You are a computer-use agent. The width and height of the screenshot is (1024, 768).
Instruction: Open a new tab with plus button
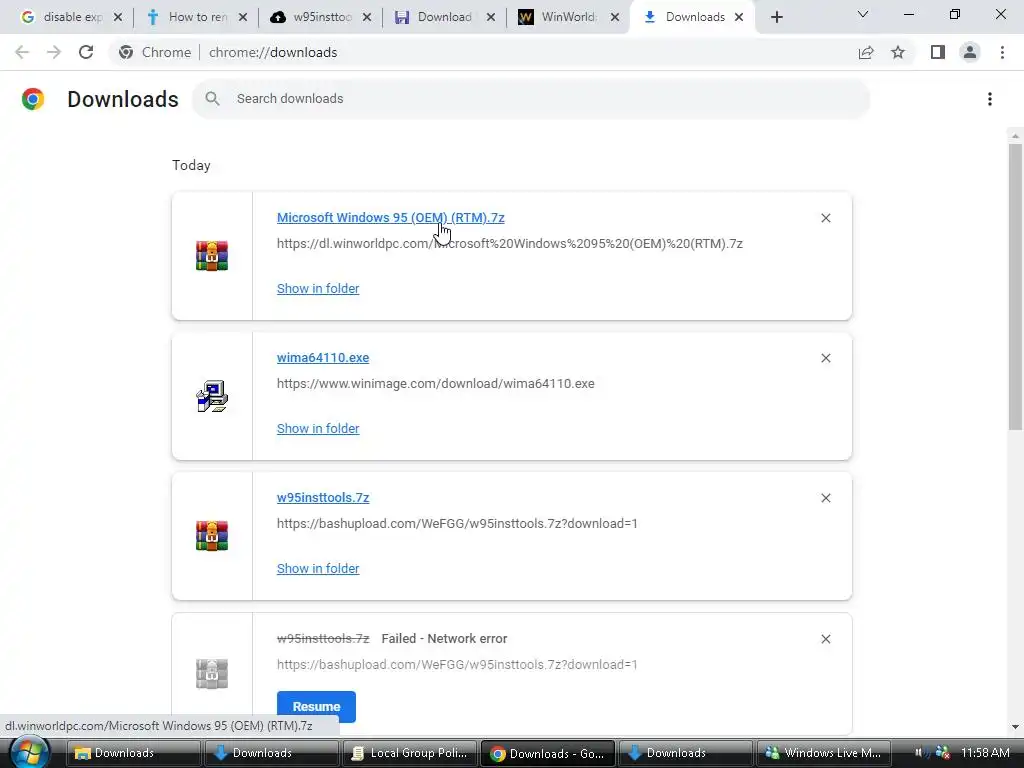(x=776, y=17)
